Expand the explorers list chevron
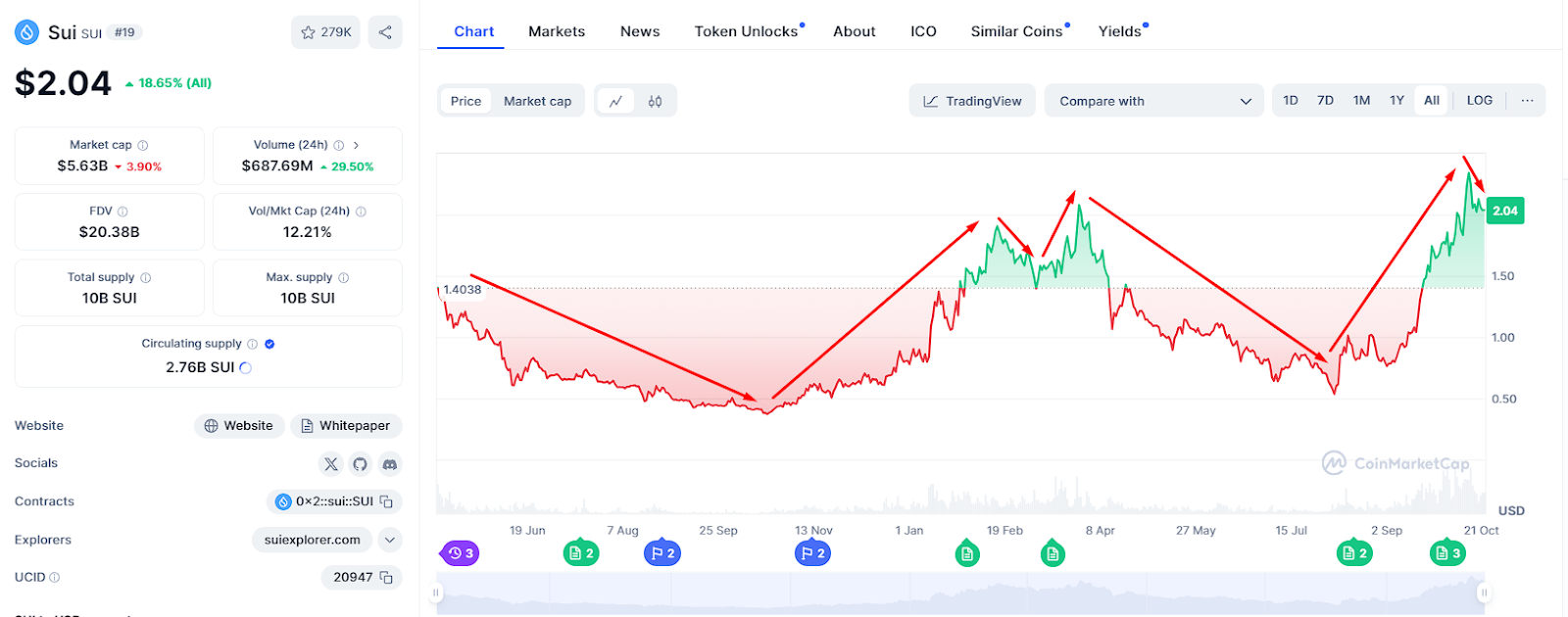 [390, 540]
